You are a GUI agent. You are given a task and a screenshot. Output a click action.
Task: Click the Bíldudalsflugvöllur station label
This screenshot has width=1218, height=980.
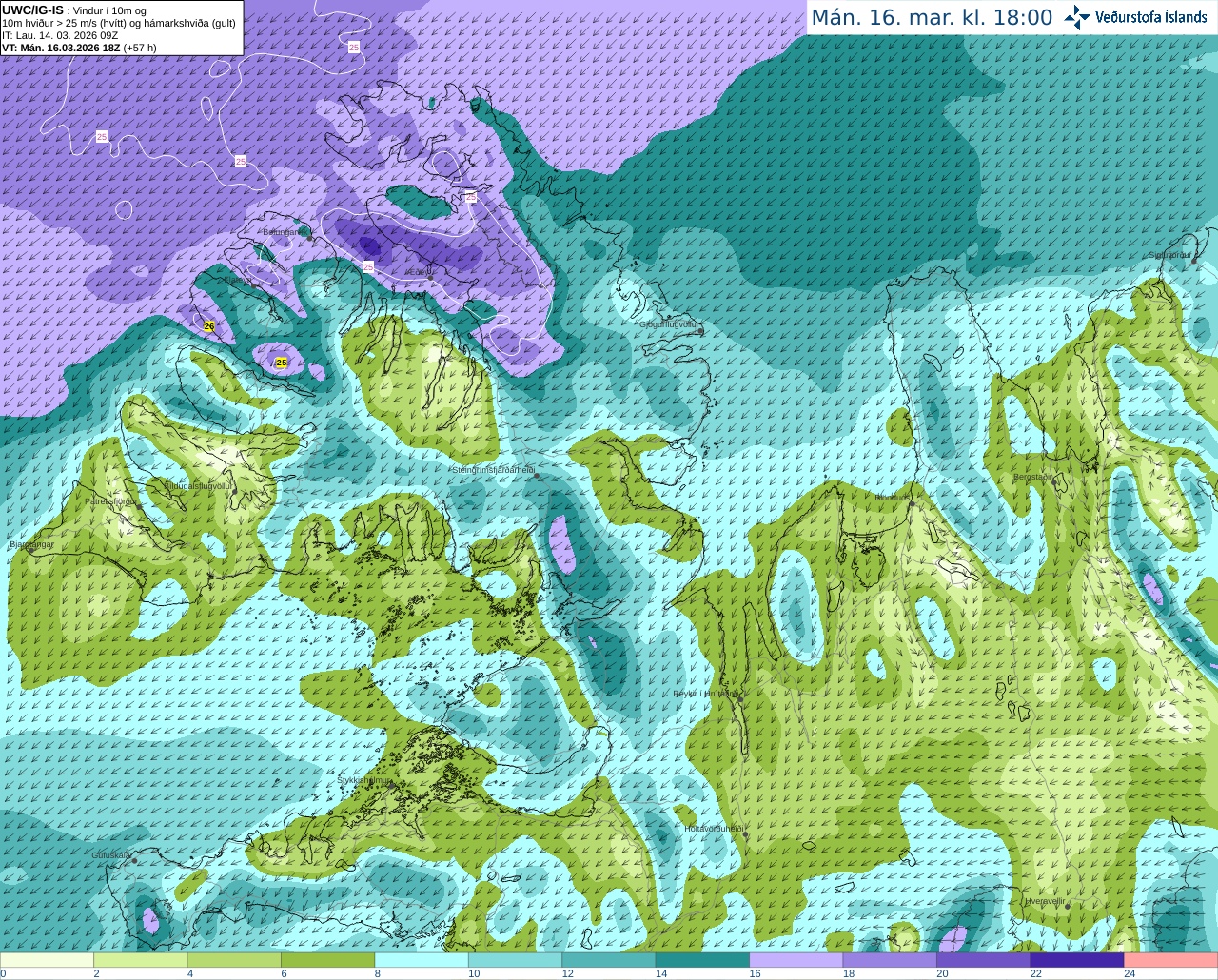tap(198, 485)
